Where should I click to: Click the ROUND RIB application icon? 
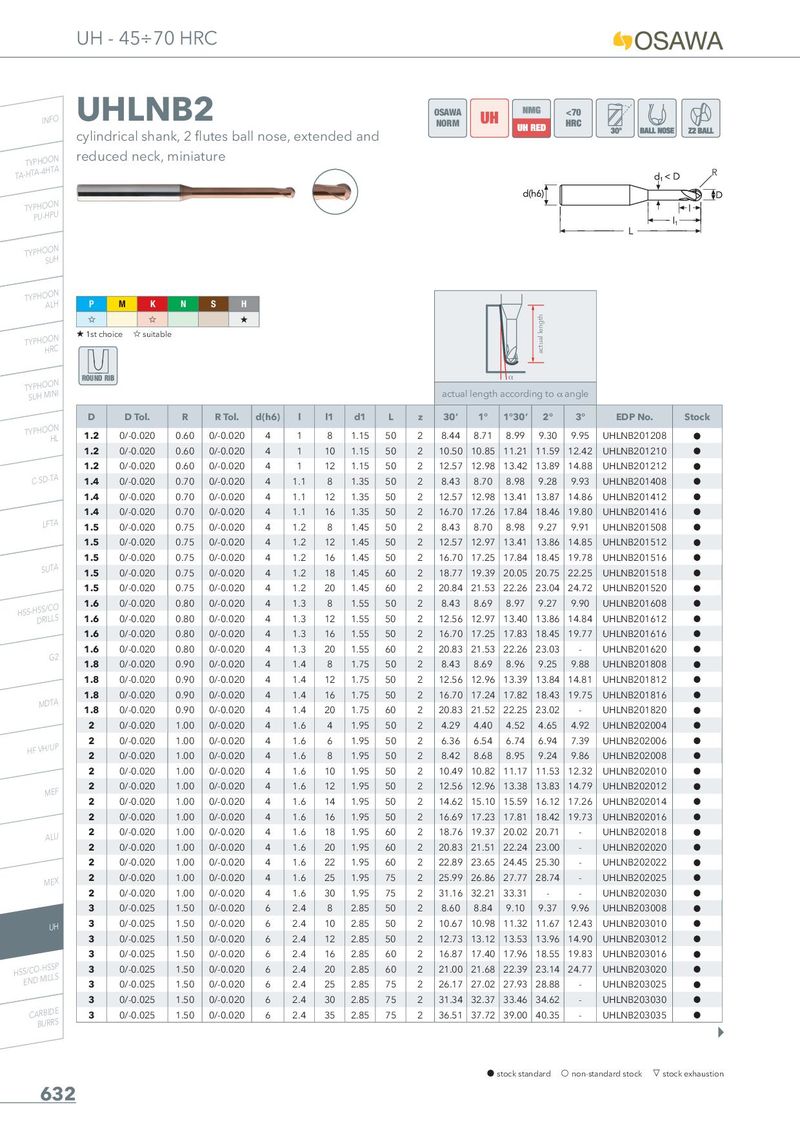[x=98, y=365]
